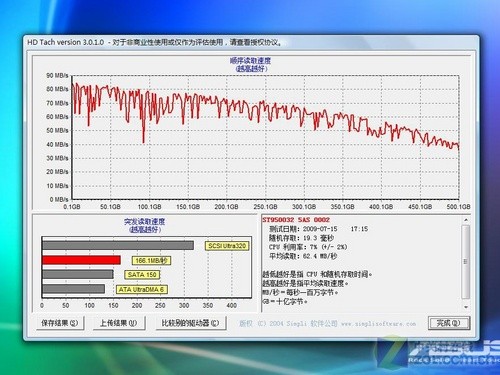The width and height of the screenshot is (500, 375).
Task: Click the GB=十亿字节 note line
Action: point(285,301)
